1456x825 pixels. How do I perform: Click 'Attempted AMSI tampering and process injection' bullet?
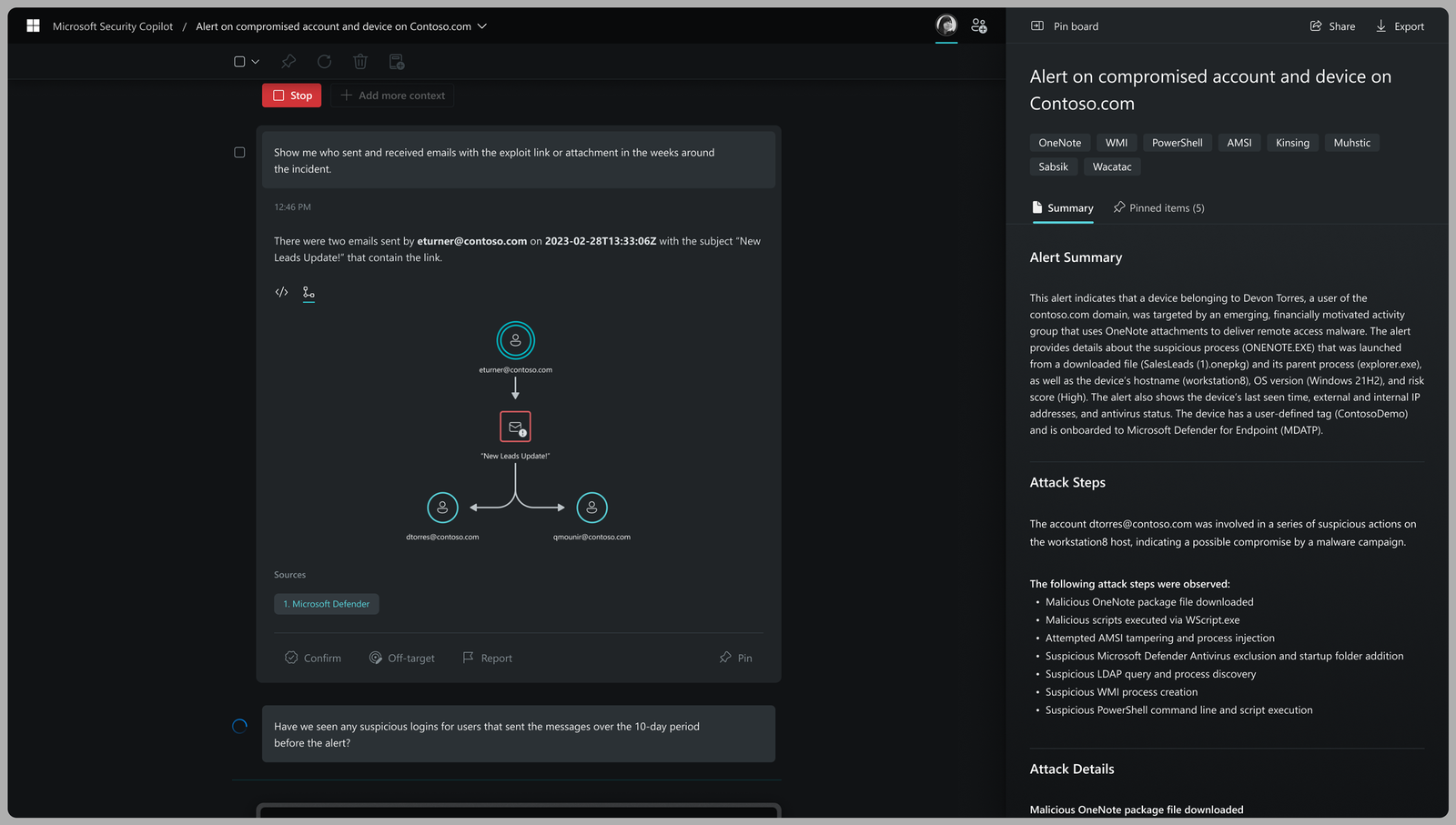1159,639
